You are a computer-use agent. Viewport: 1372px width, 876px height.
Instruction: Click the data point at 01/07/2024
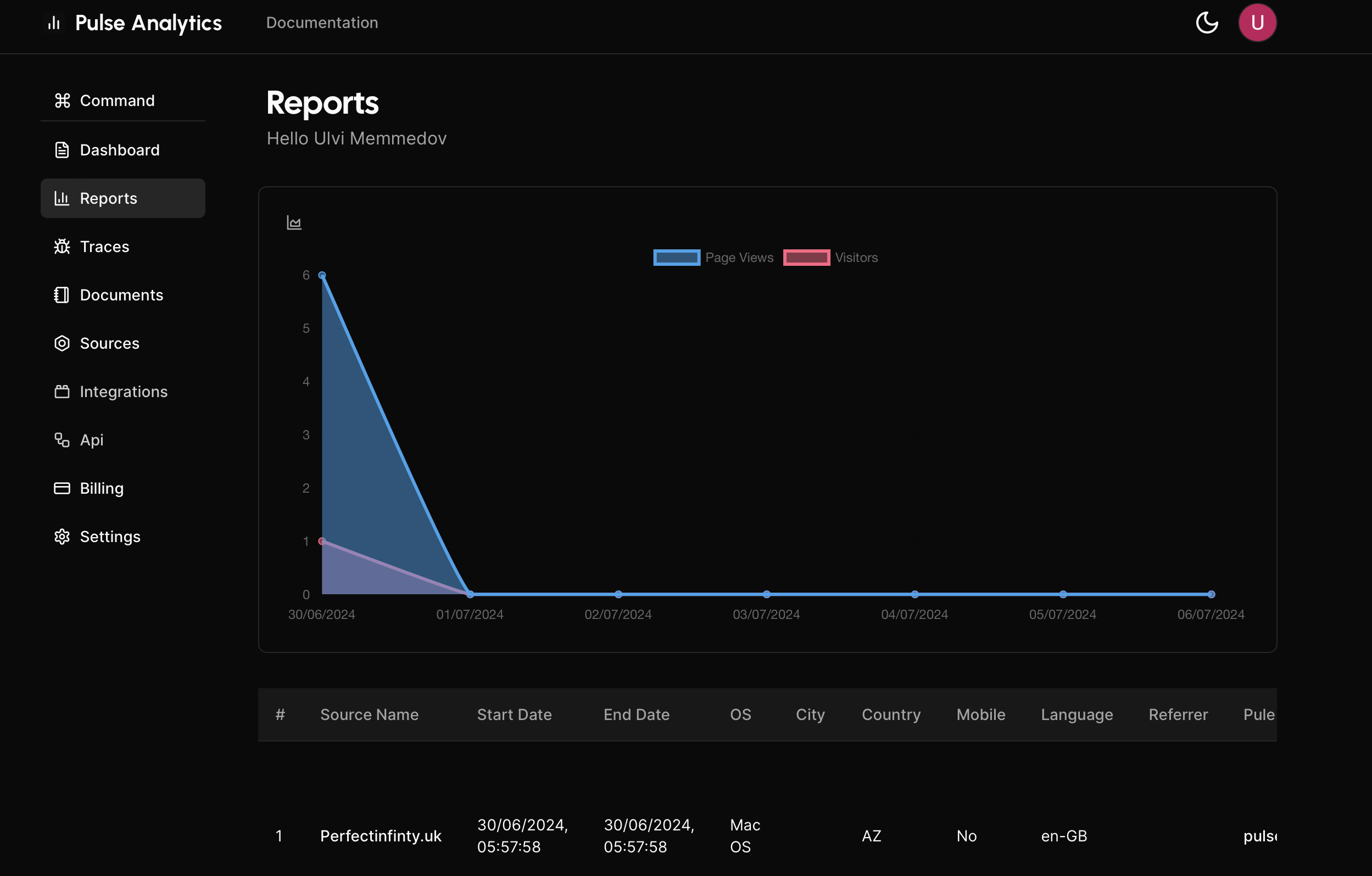470,594
